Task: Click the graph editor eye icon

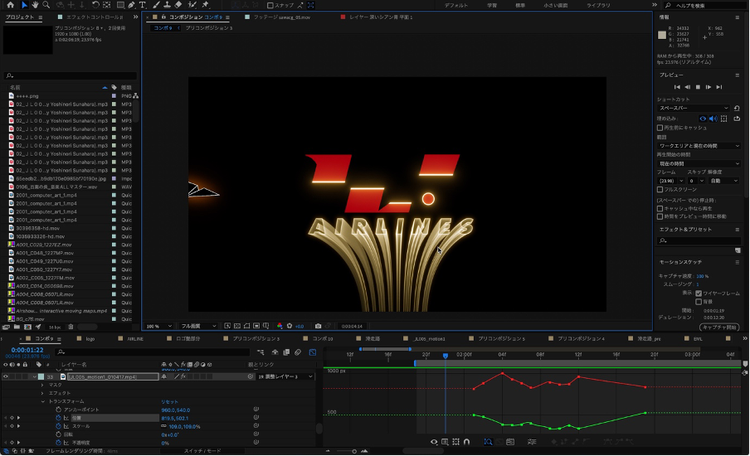Action: (x=434, y=441)
